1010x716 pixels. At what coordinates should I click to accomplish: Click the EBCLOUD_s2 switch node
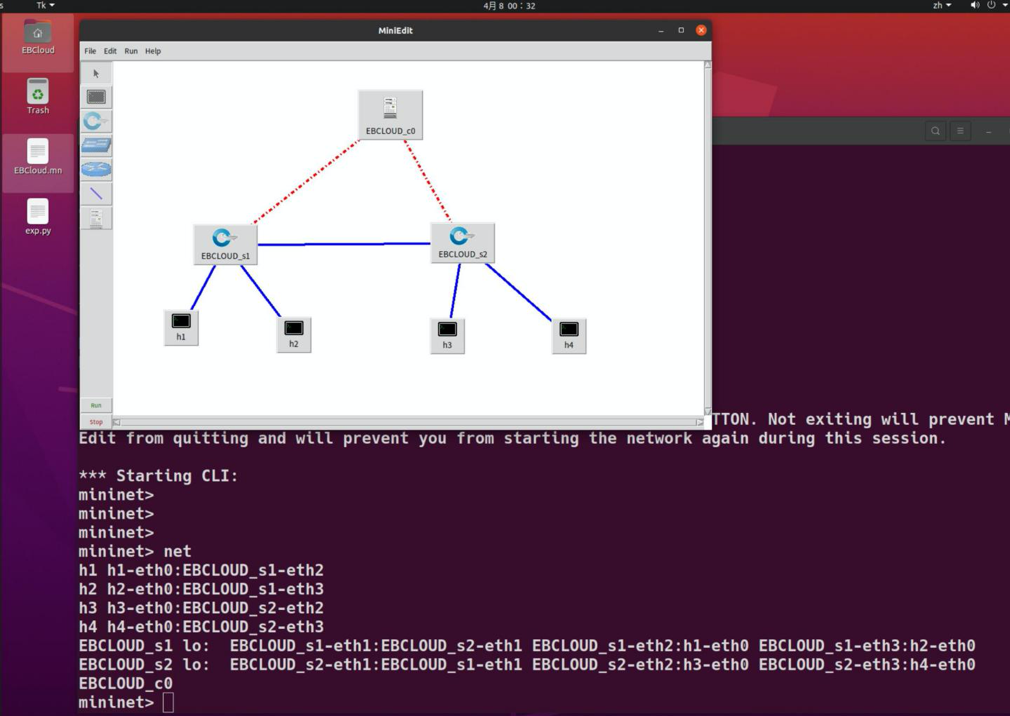pos(462,242)
